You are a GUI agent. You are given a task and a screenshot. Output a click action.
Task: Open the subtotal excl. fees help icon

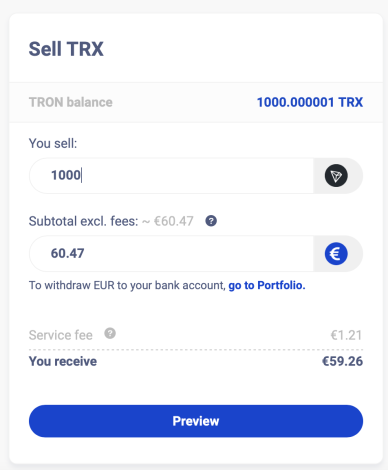point(211,221)
